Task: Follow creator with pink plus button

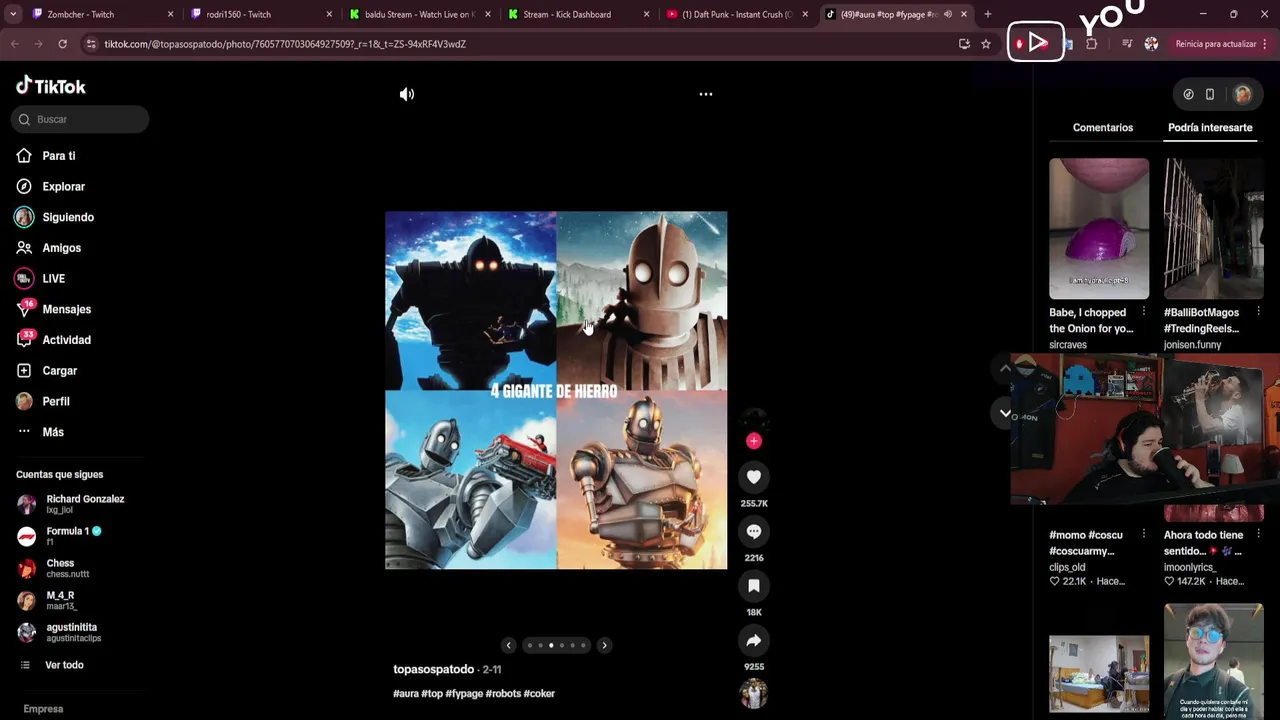Action: (x=754, y=441)
